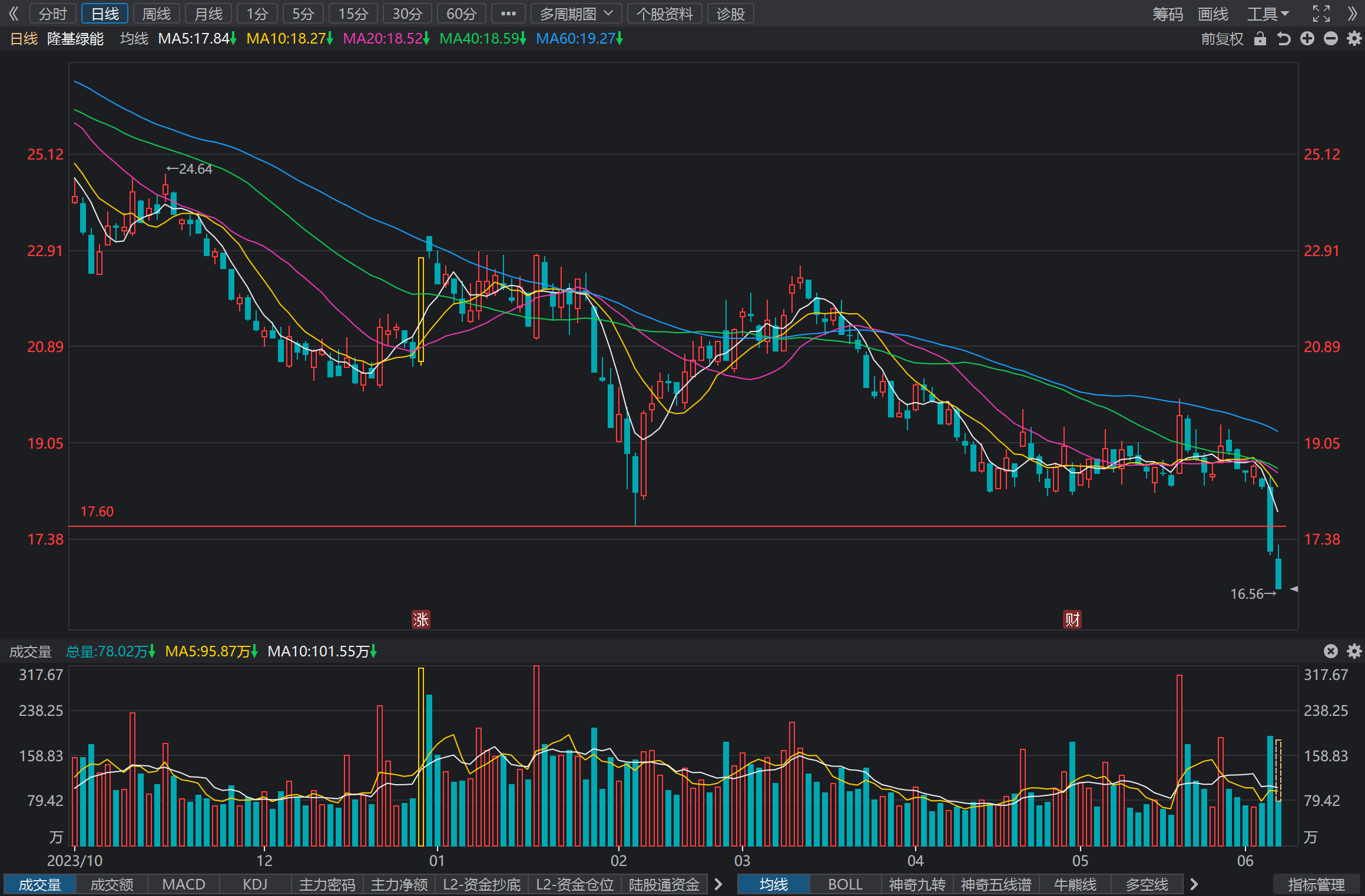The image size is (1365, 896).
Task: Select 均线 main indicator tab
Action: (774, 884)
